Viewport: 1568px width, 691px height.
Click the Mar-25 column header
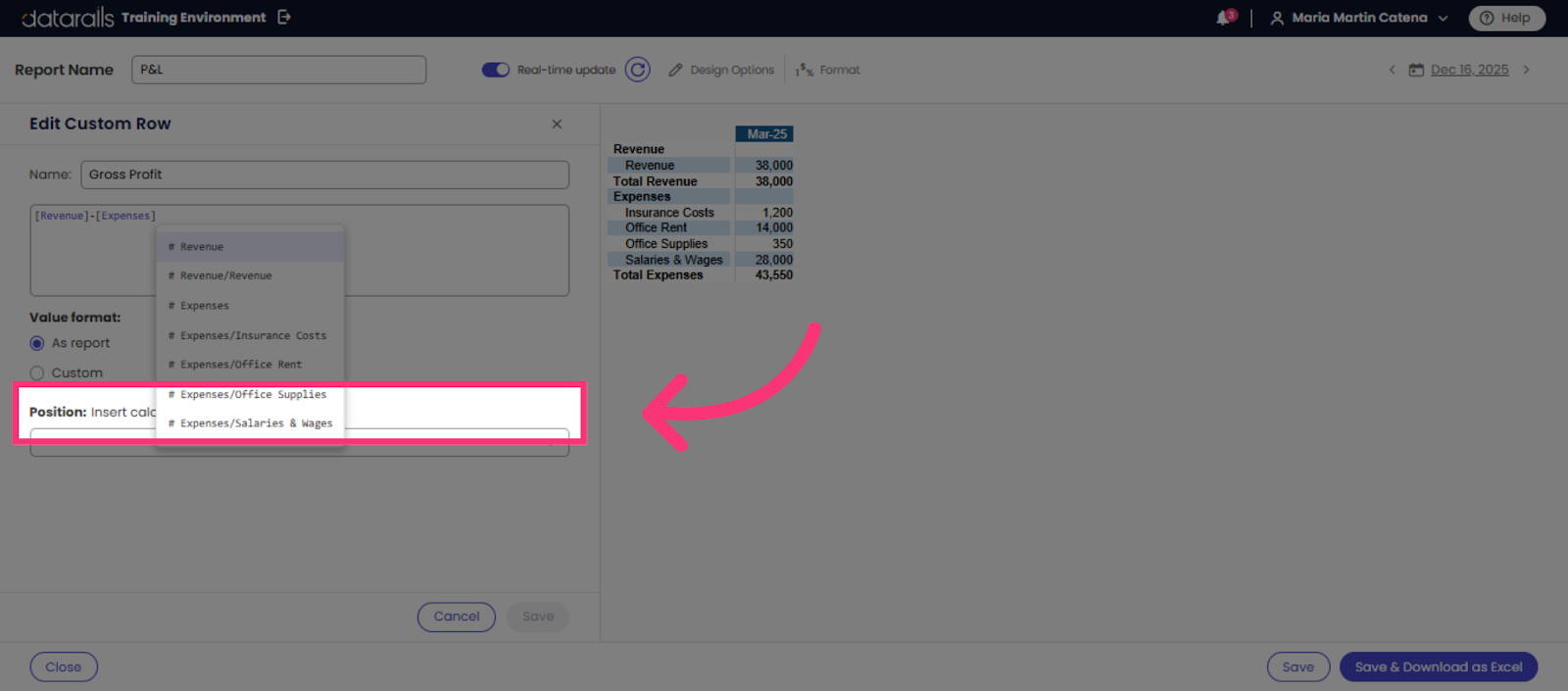(764, 134)
